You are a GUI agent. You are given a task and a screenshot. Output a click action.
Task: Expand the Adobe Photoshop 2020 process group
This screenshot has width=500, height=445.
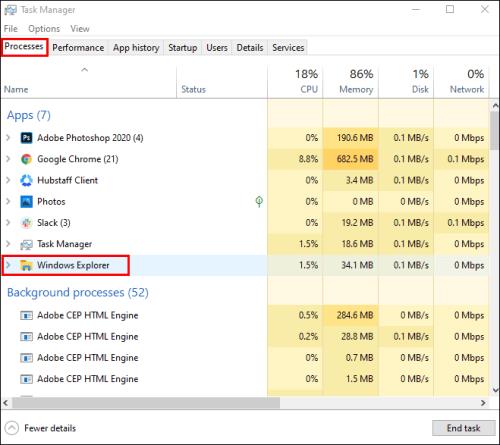(8, 138)
